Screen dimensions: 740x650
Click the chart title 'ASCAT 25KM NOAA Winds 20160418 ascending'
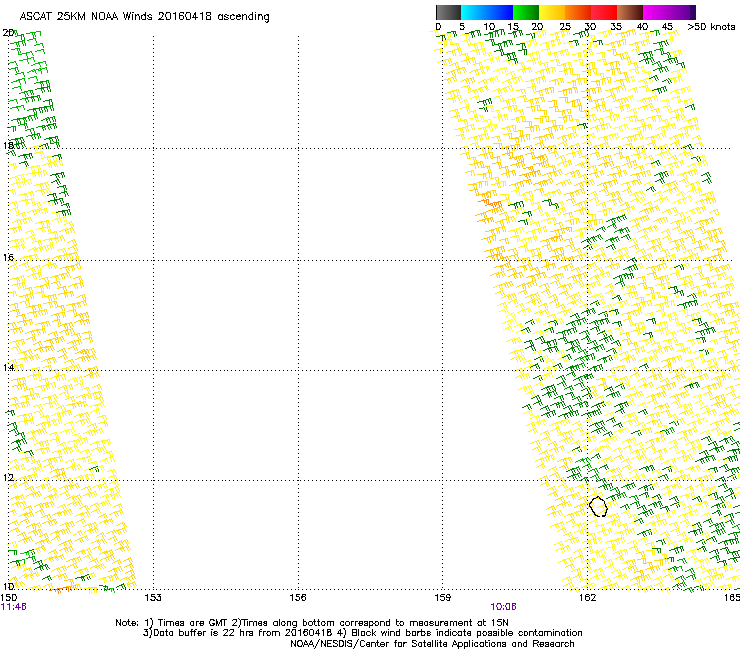(144, 17)
